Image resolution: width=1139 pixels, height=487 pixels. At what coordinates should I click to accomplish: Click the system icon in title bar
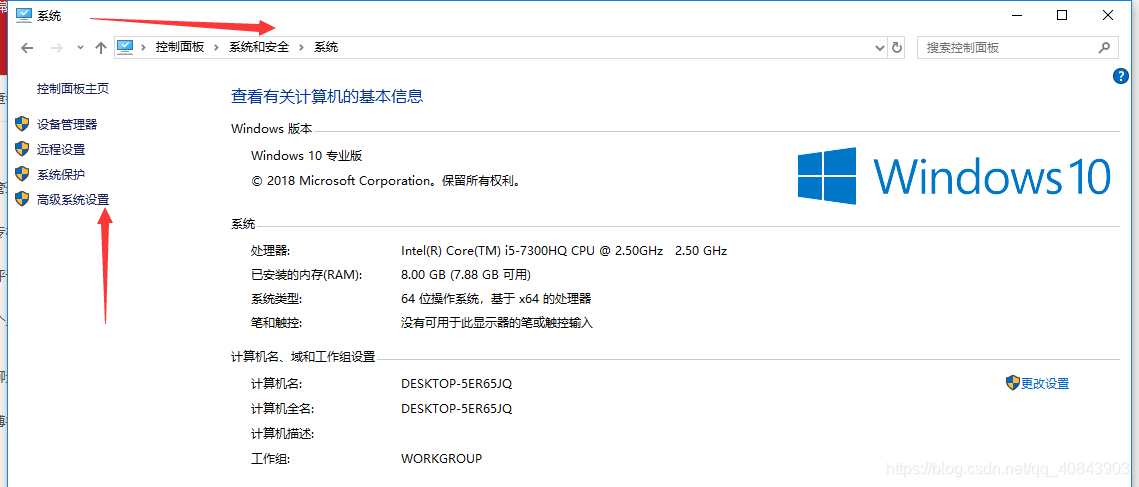pos(24,15)
